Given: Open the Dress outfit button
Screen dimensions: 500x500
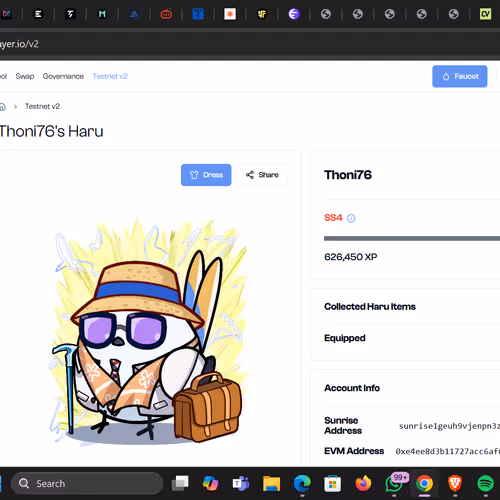Looking at the screenshot, I should click(206, 175).
